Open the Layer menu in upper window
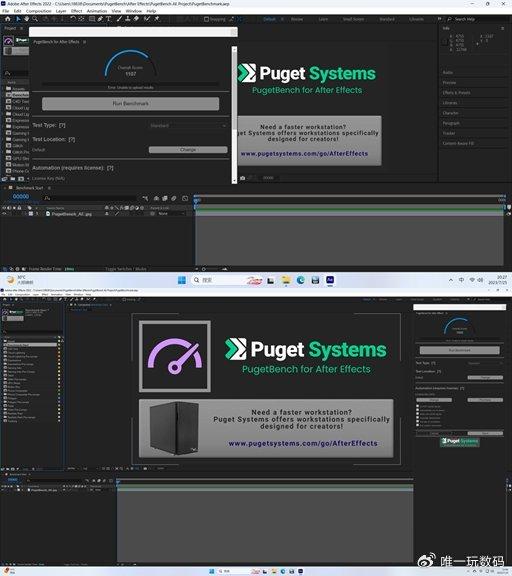Image resolution: width=512 pixels, height=576 pixels. tap(61, 11)
